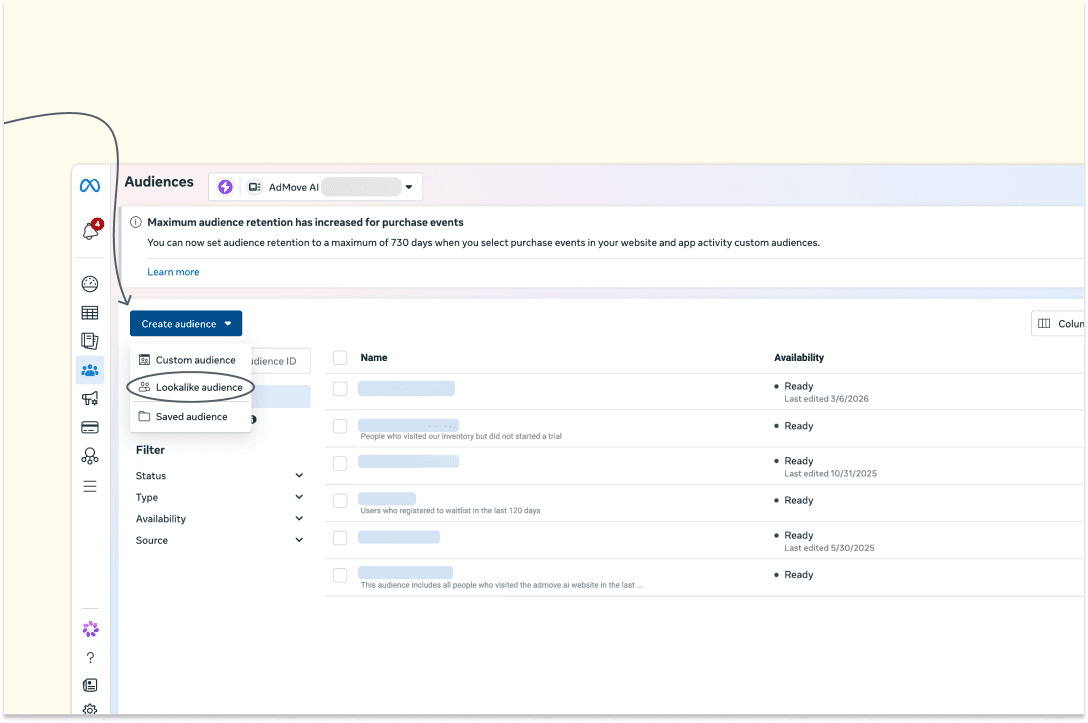Choose Saved audience from the menu
Image resolution: width=1088 pixels, height=723 pixels.
190,416
